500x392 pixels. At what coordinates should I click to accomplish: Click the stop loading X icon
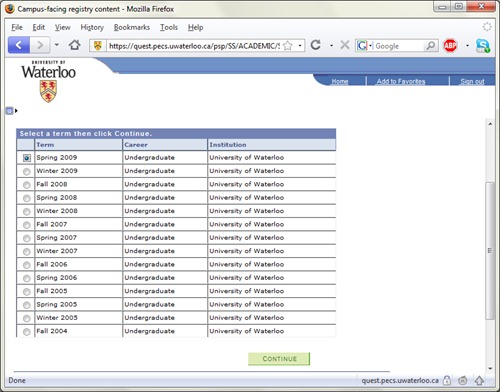click(x=345, y=45)
